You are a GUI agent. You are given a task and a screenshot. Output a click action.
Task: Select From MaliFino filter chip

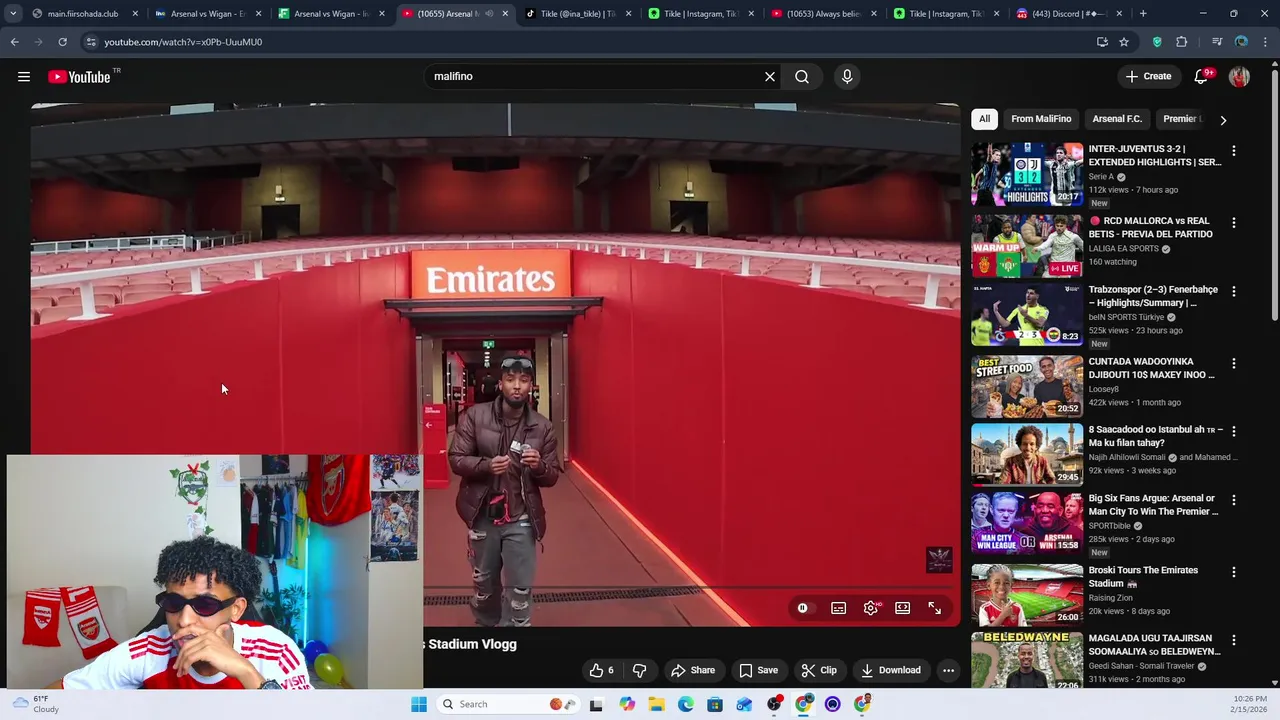click(x=1041, y=119)
